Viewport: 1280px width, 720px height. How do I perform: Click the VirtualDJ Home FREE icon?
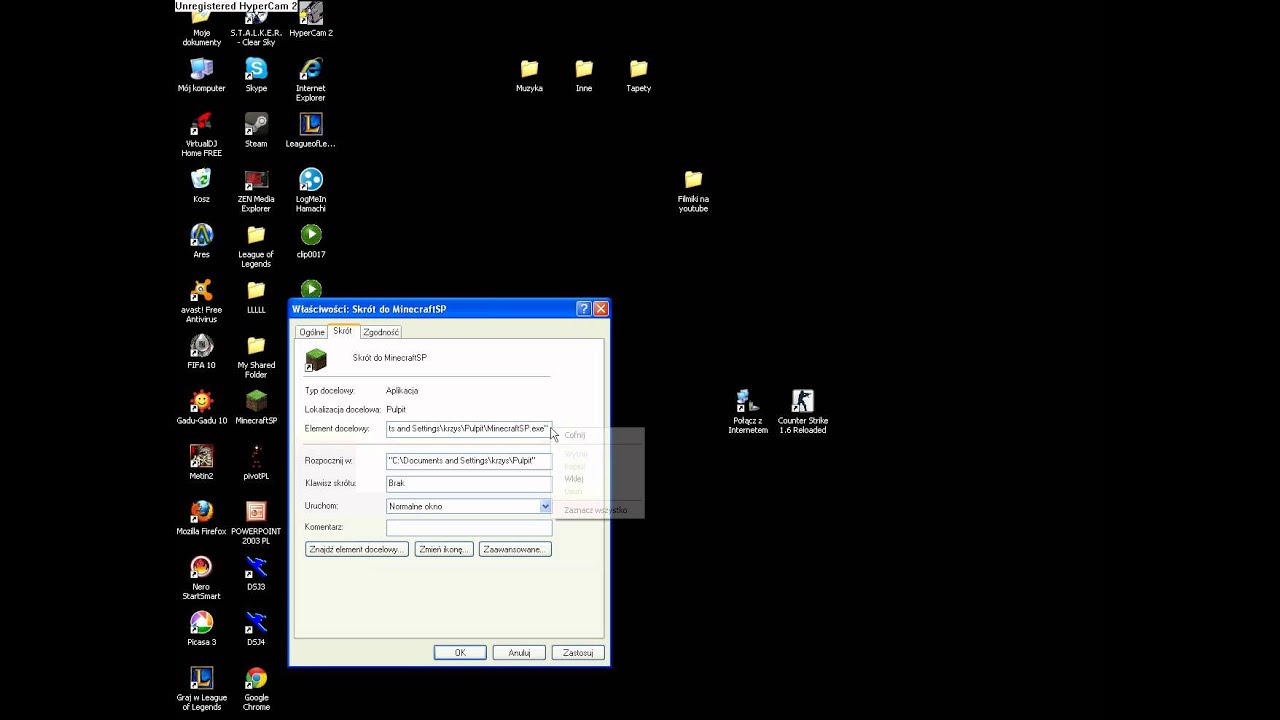201,135
